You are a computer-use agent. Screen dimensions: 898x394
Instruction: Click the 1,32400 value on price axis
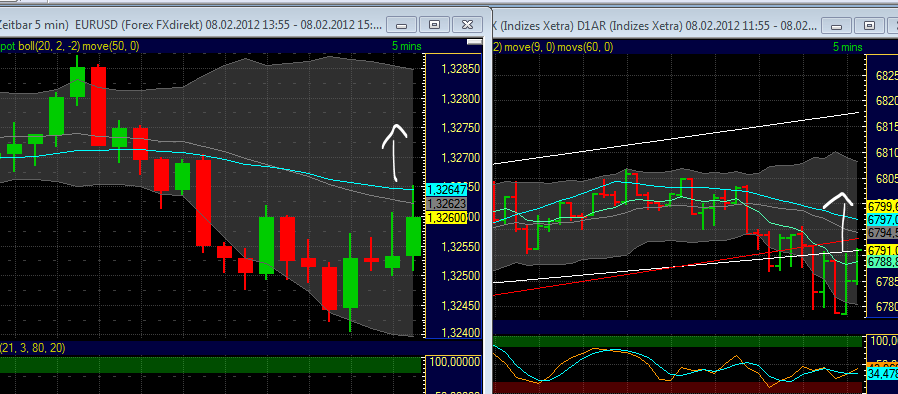[x=461, y=333]
